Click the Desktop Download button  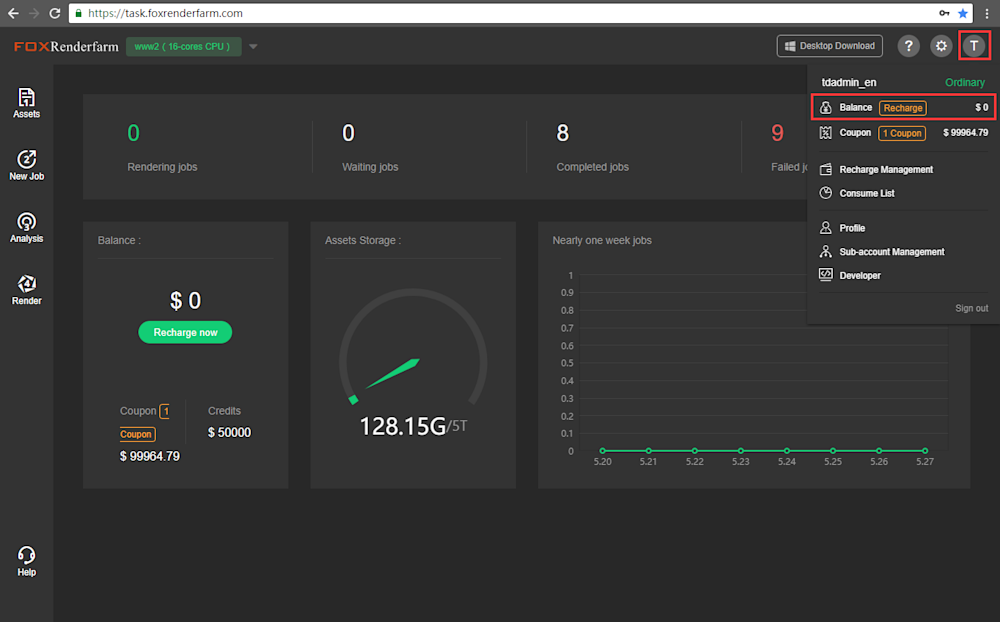tap(830, 46)
